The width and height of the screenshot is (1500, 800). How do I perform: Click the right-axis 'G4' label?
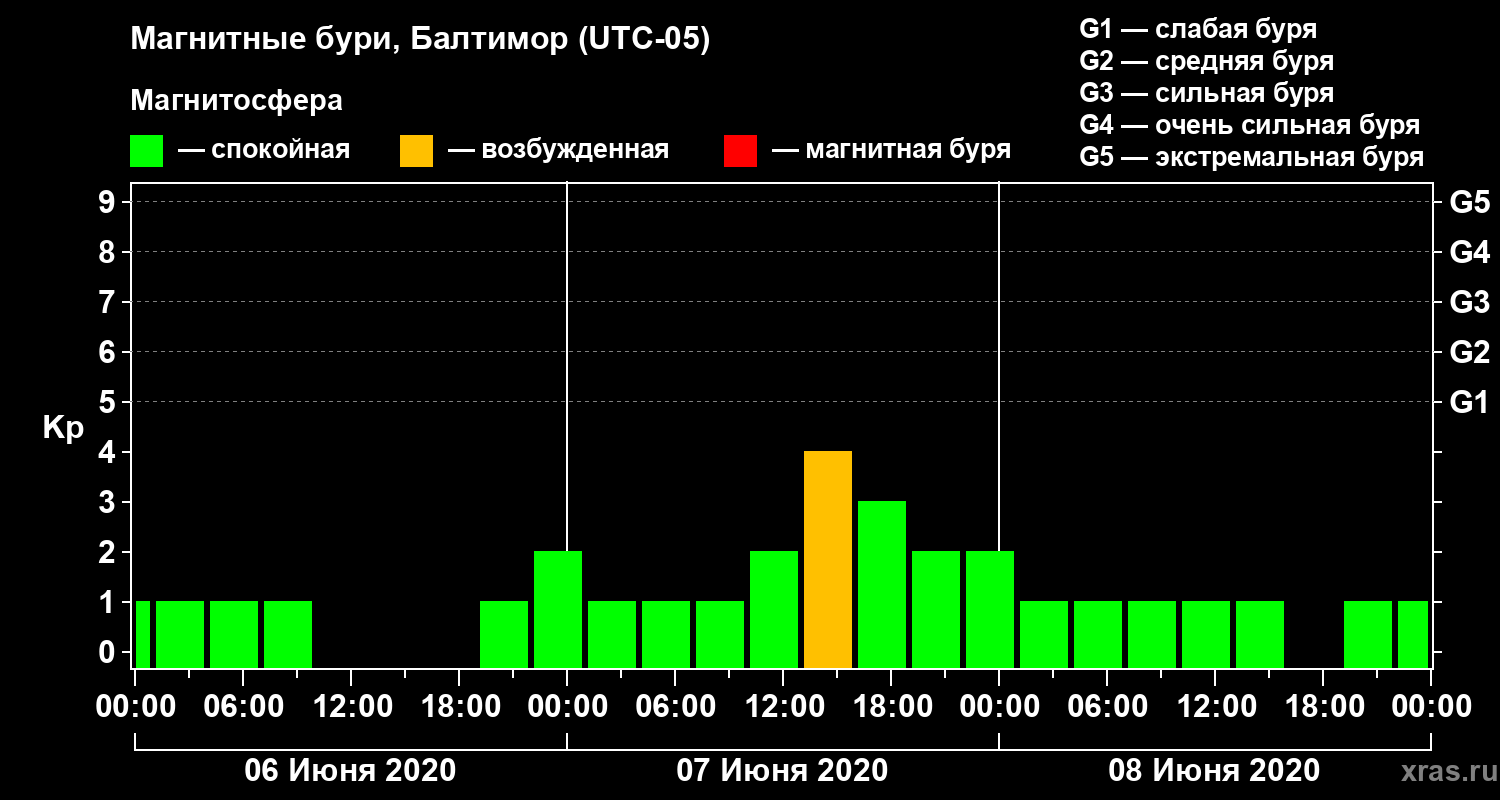tap(1469, 252)
